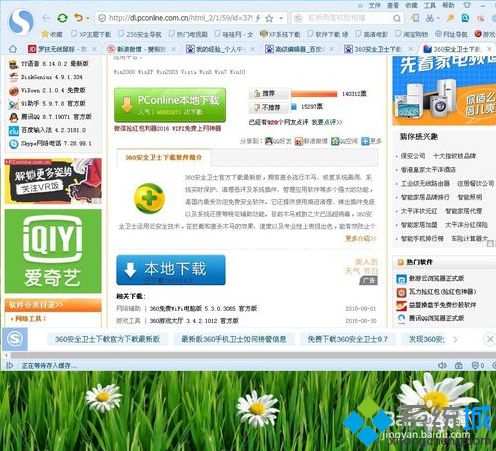Image resolution: width=496 pixels, height=451 pixels.
Task: Open dropdown arrow beside scissors icon
Action: click(438, 18)
